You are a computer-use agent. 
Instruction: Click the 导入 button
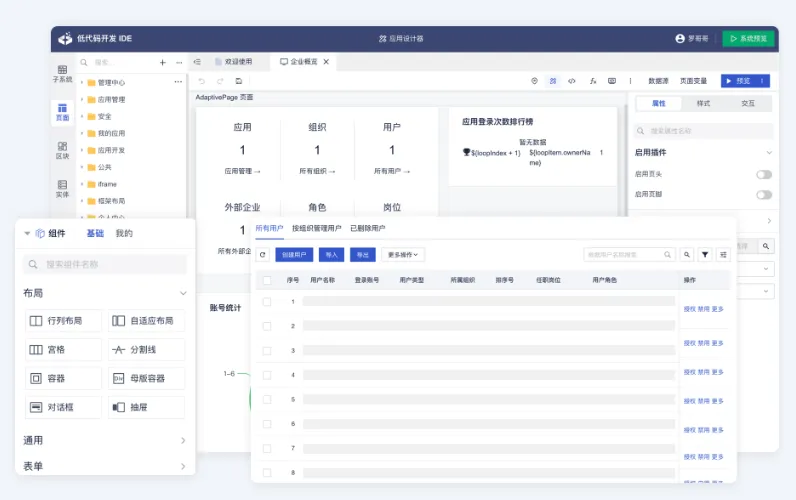331,255
